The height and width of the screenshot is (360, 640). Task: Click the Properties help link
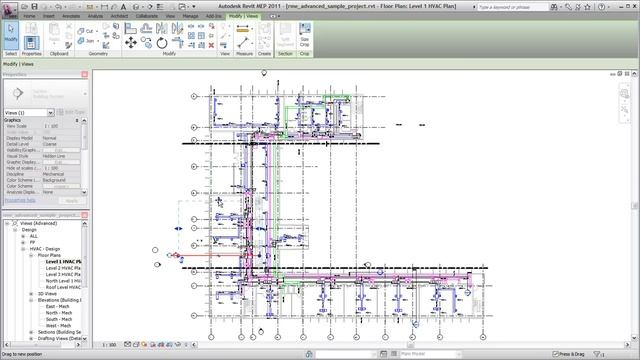click(20, 200)
